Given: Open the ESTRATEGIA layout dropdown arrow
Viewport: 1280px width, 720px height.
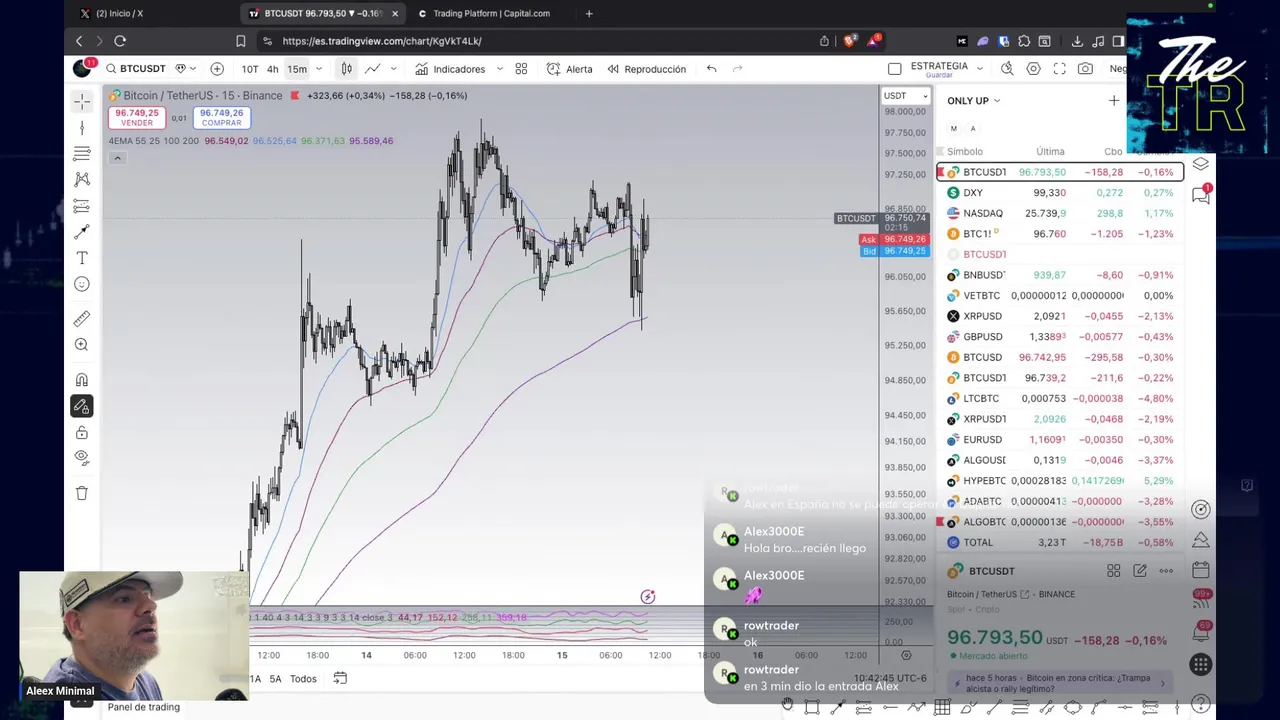Looking at the screenshot, I should [x=979, y=69].
